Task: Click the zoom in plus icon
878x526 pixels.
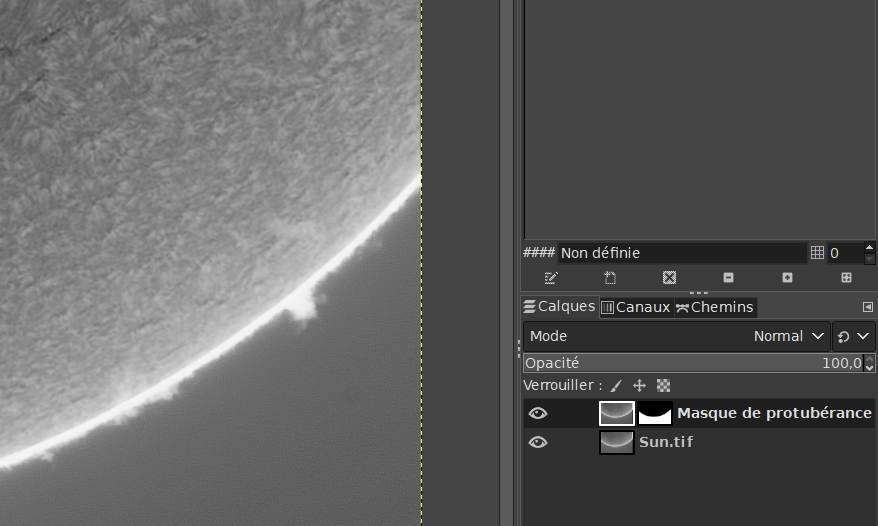Action: pos(787,277)
